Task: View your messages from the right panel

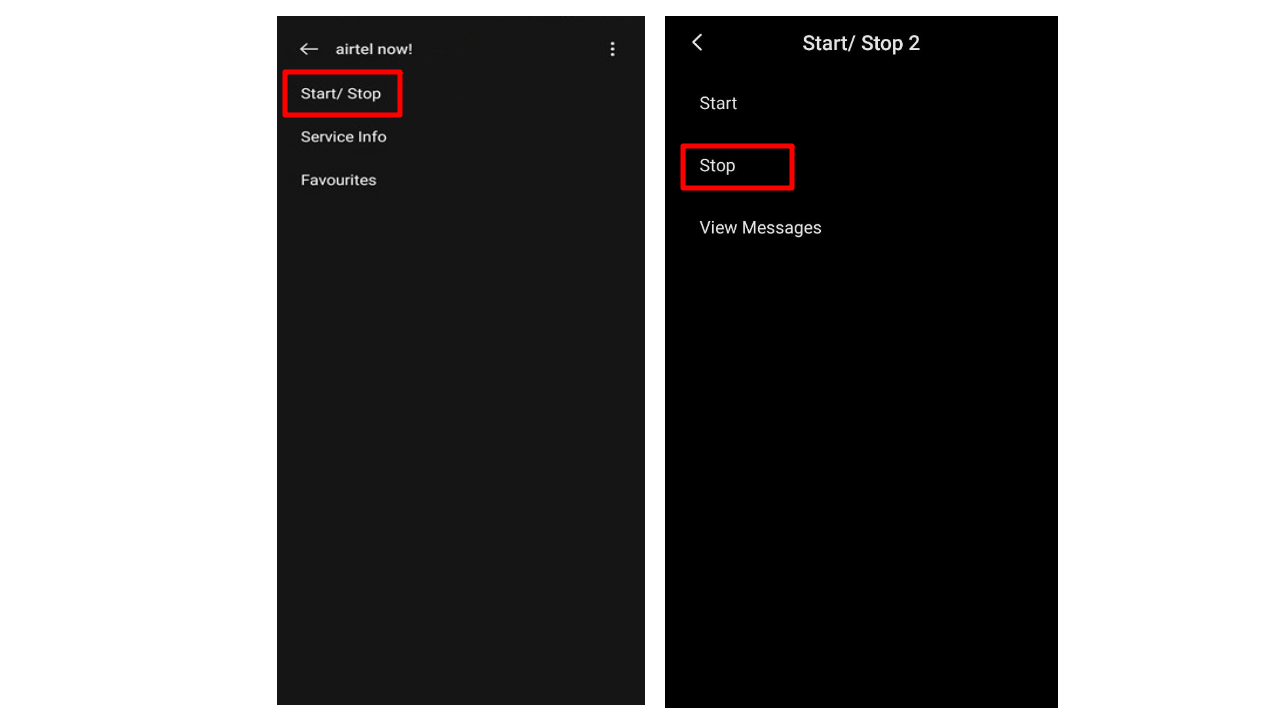Action: (760, 227)
